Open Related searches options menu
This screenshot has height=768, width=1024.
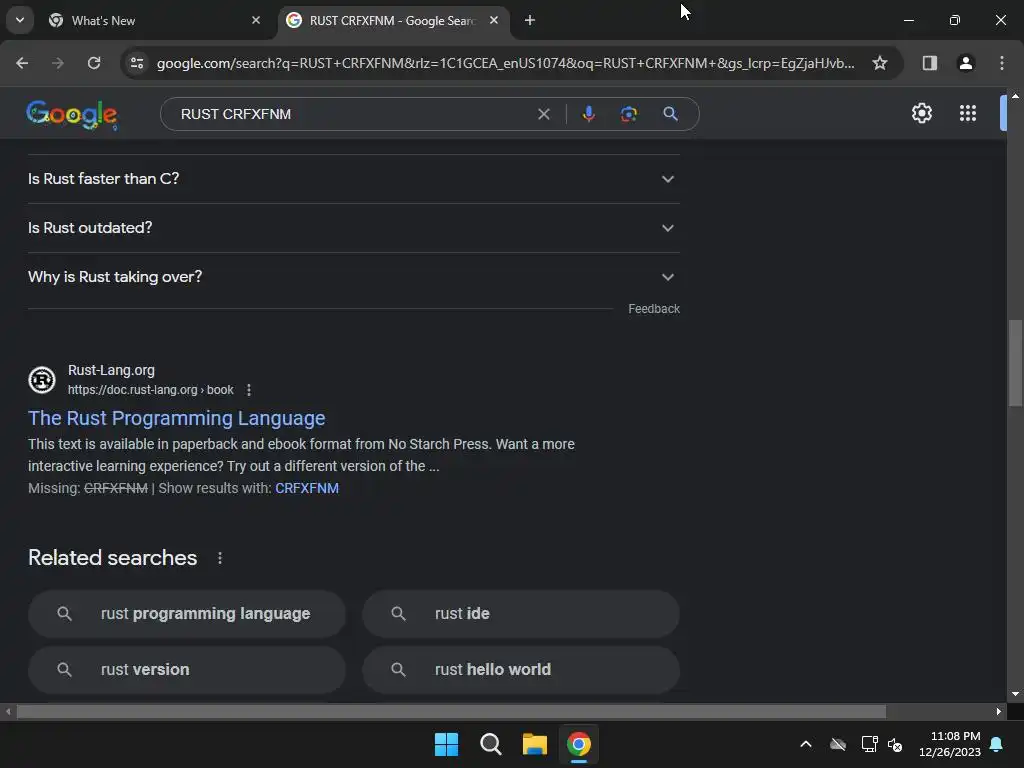coord(220,558)
